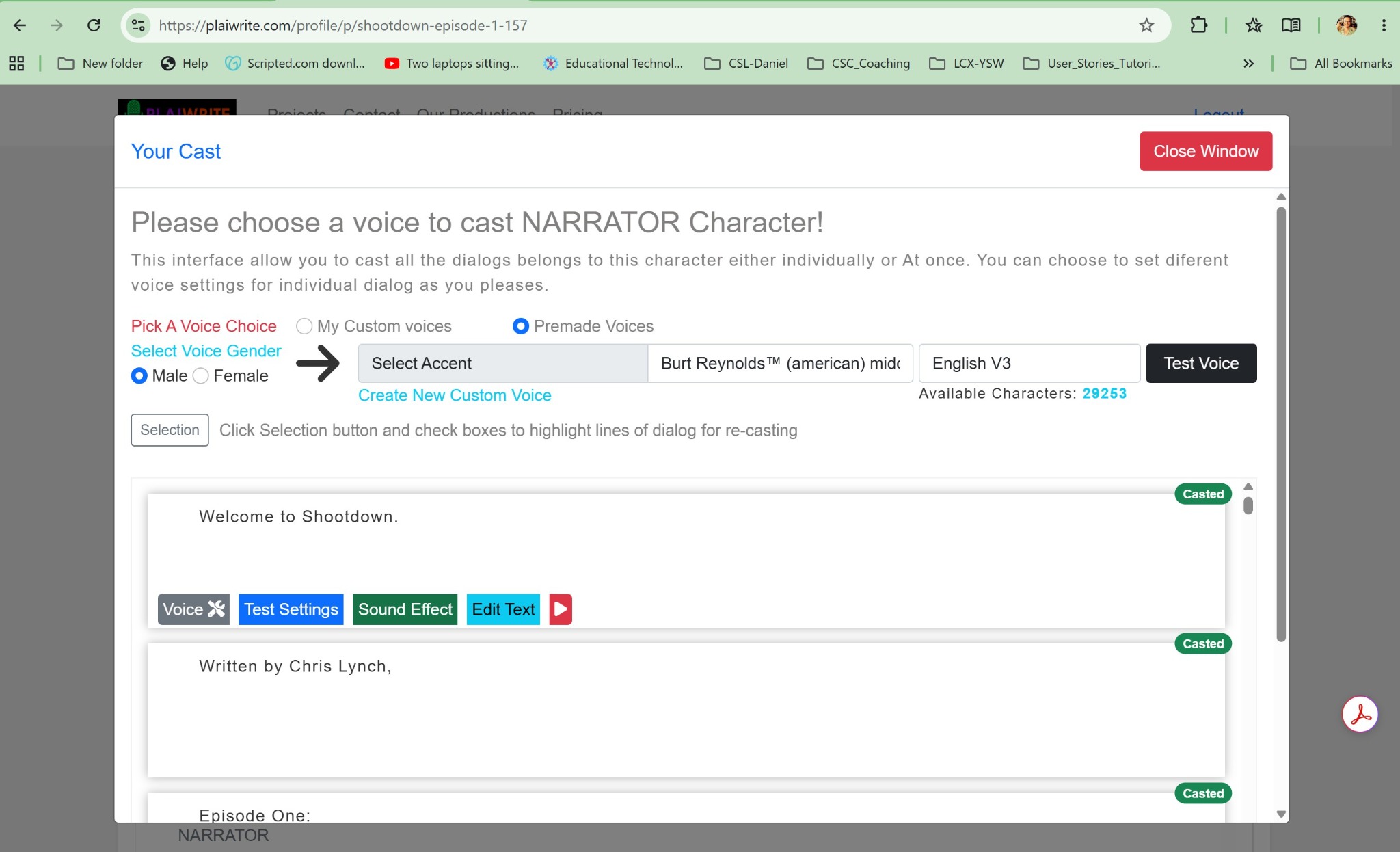Click the 'Written by Chris Lynch,' dialog text
This screenshot has height=852, width=1400.
point(295,666)
